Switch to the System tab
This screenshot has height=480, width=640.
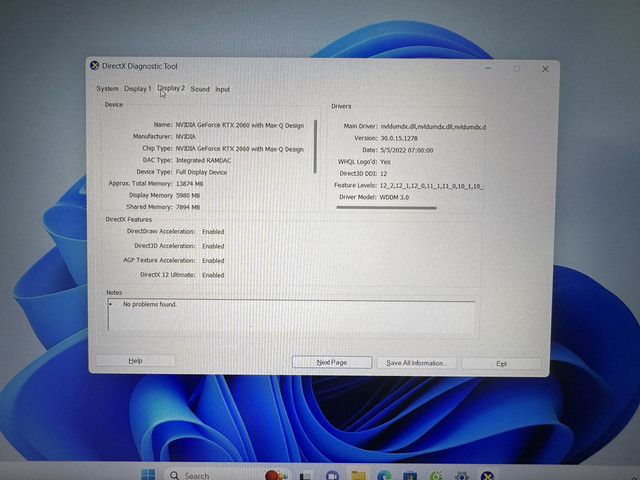click(x=107, y=89)
